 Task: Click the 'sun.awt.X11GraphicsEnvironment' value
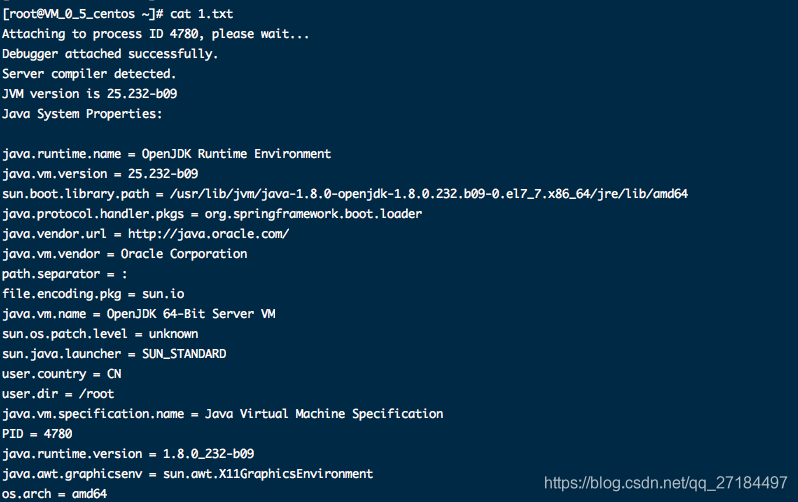click(x=268, y=474)
